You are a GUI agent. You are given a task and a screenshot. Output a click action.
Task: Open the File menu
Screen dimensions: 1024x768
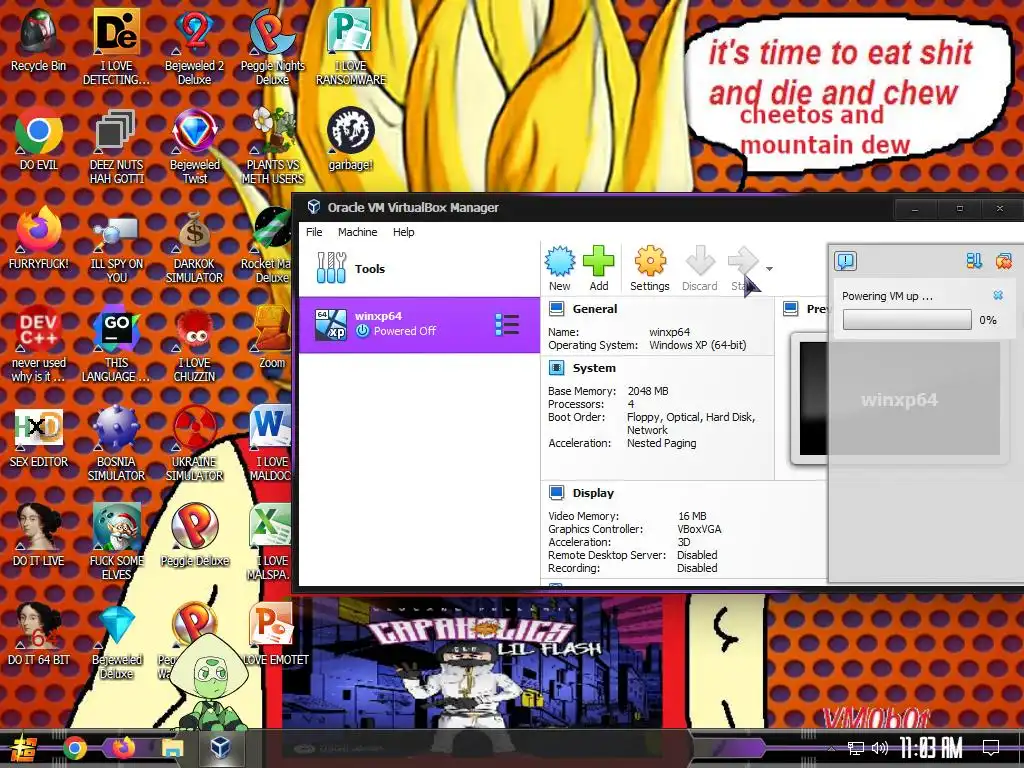click(314, 232)
